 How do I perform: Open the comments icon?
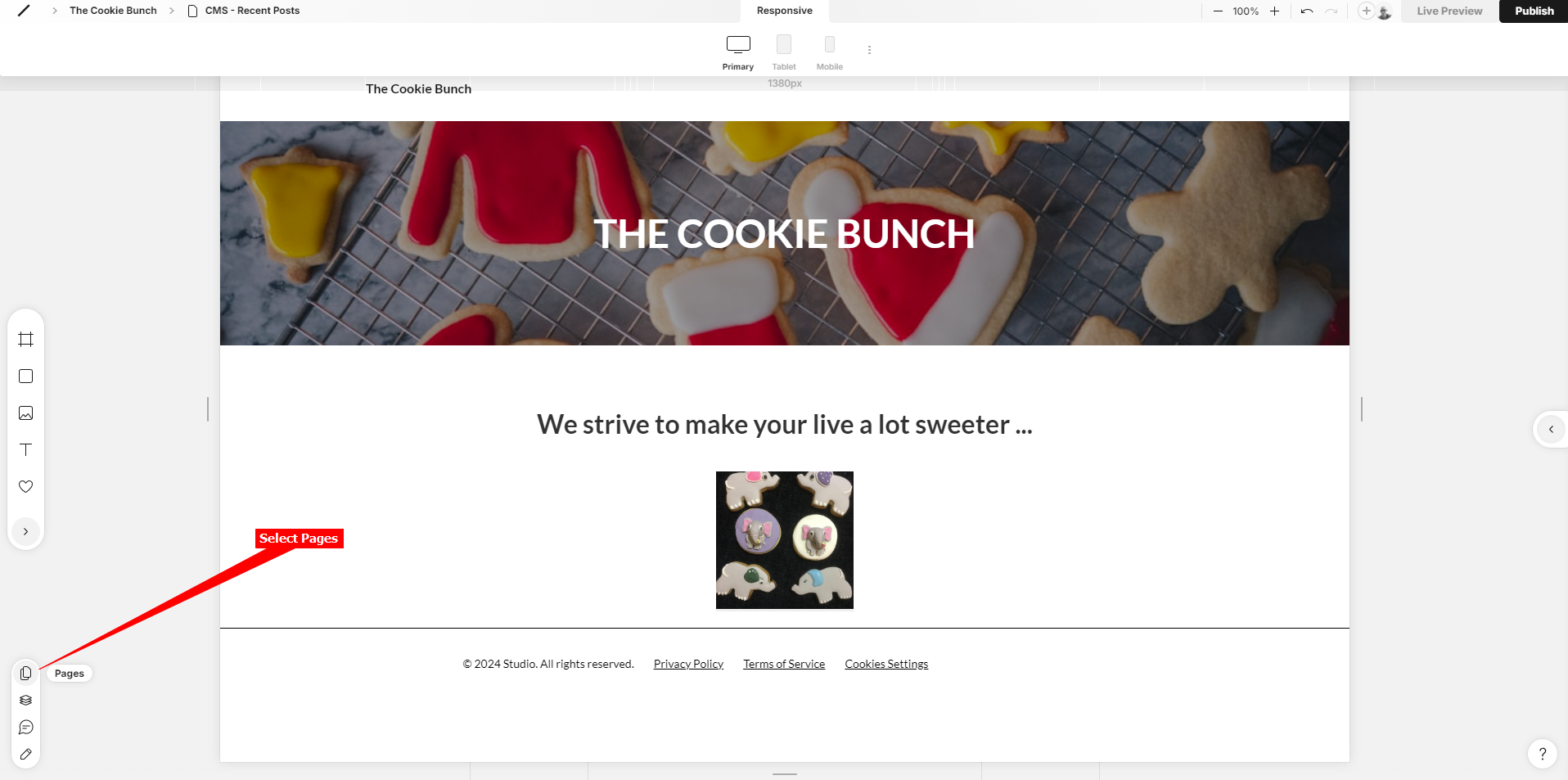point(26,728)
